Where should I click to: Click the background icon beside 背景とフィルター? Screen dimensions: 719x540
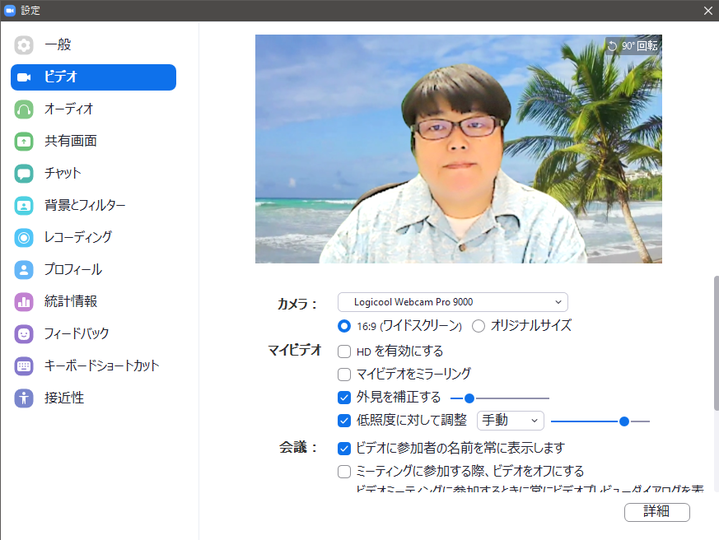click(24, 205)
